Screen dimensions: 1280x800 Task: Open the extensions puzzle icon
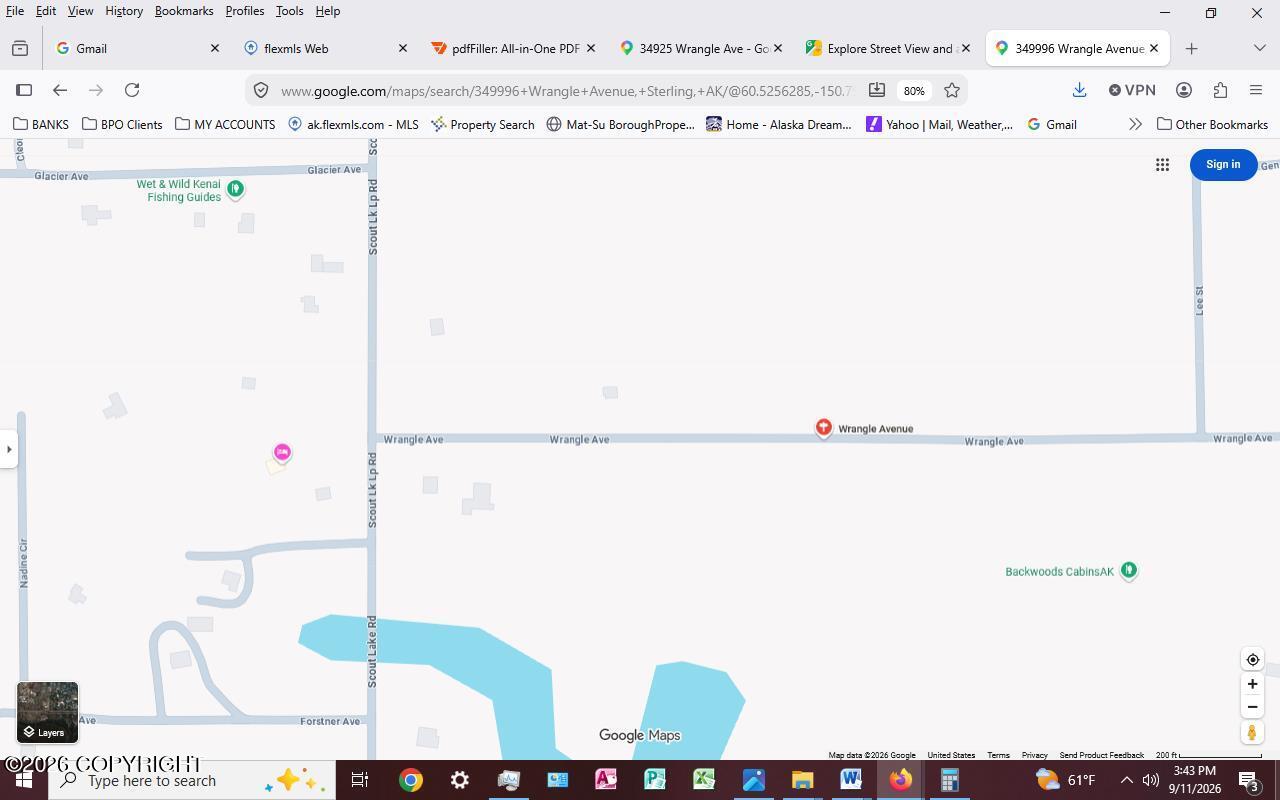1220,90
